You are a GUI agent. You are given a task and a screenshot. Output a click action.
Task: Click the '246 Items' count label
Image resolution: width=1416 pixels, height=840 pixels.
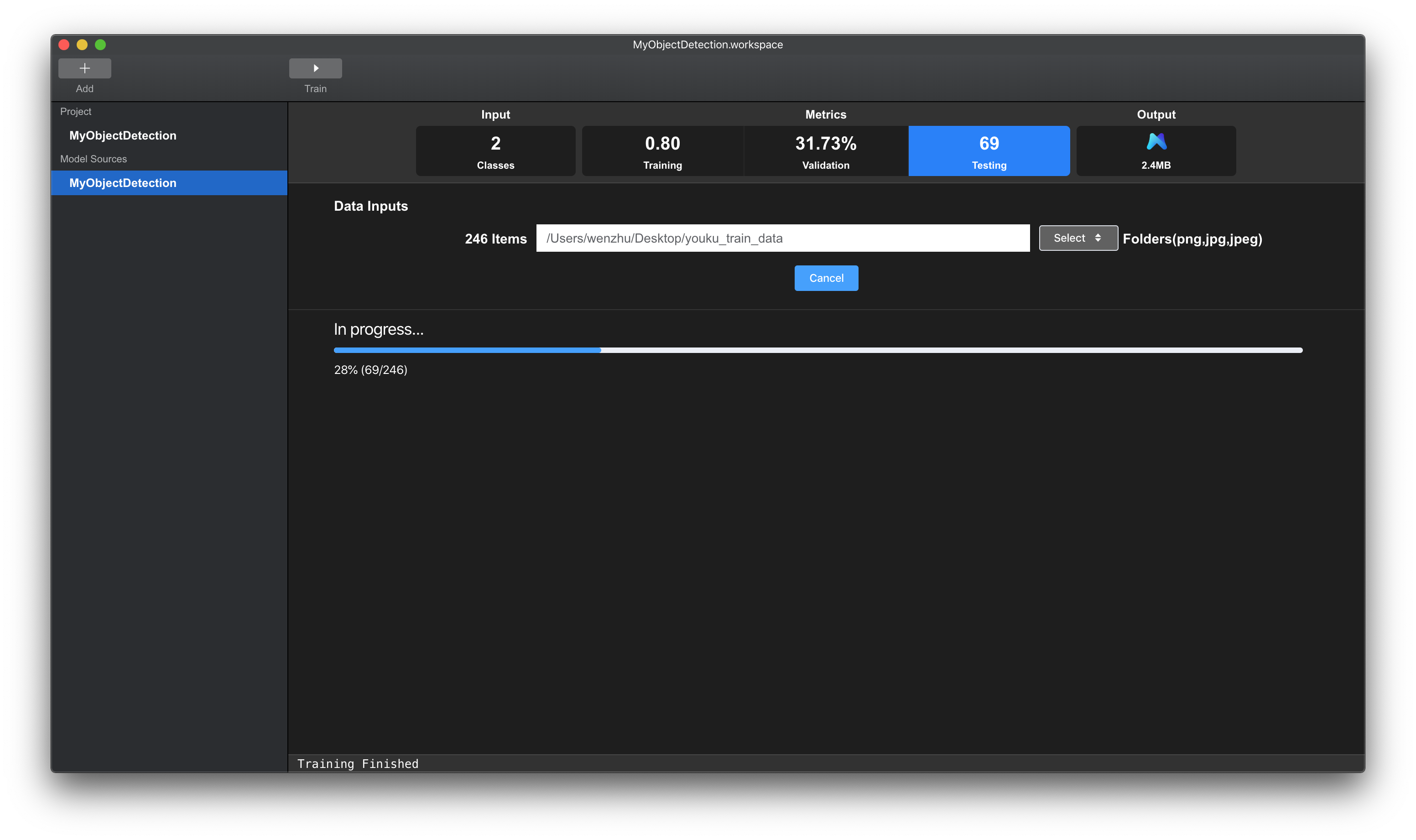click(496, 239)
